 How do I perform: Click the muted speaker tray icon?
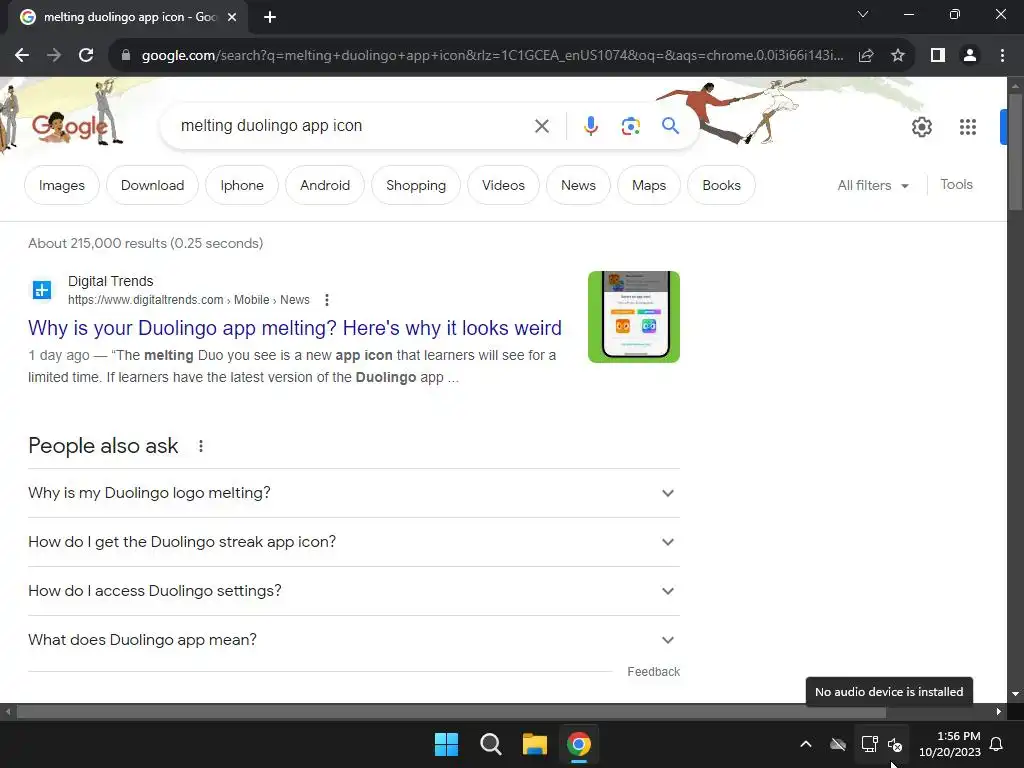tap(895, 744)
